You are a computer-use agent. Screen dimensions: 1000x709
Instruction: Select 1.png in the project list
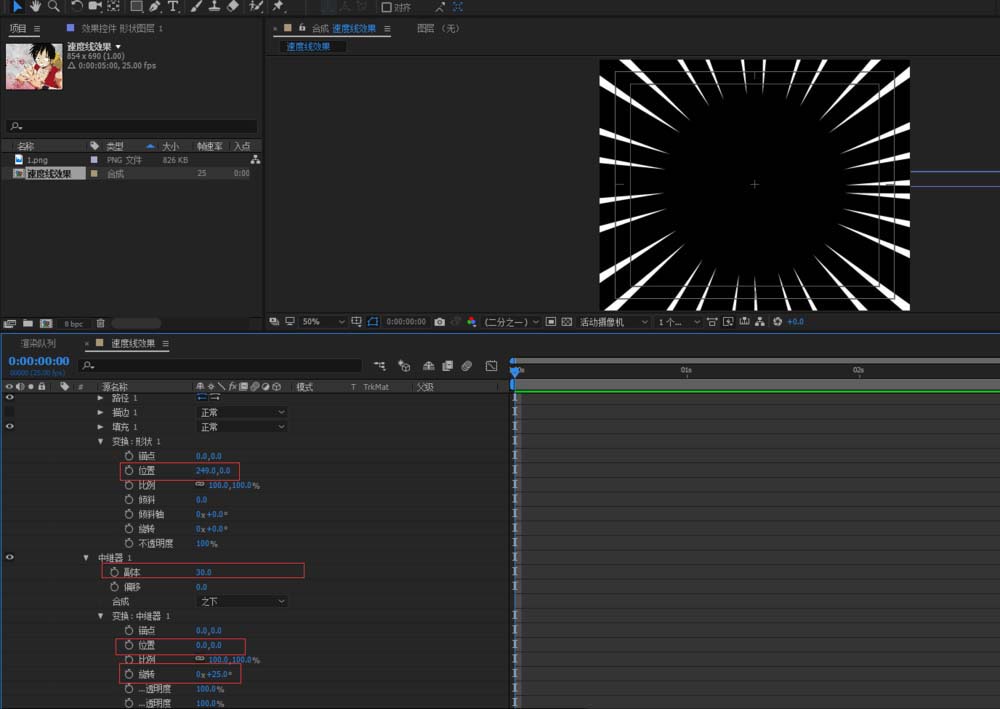click(x=37, y=160)
